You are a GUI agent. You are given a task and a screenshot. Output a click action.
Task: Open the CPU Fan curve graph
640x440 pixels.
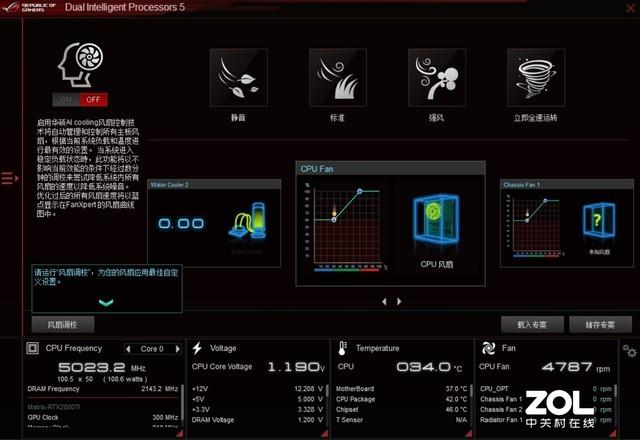click(345, 227)
